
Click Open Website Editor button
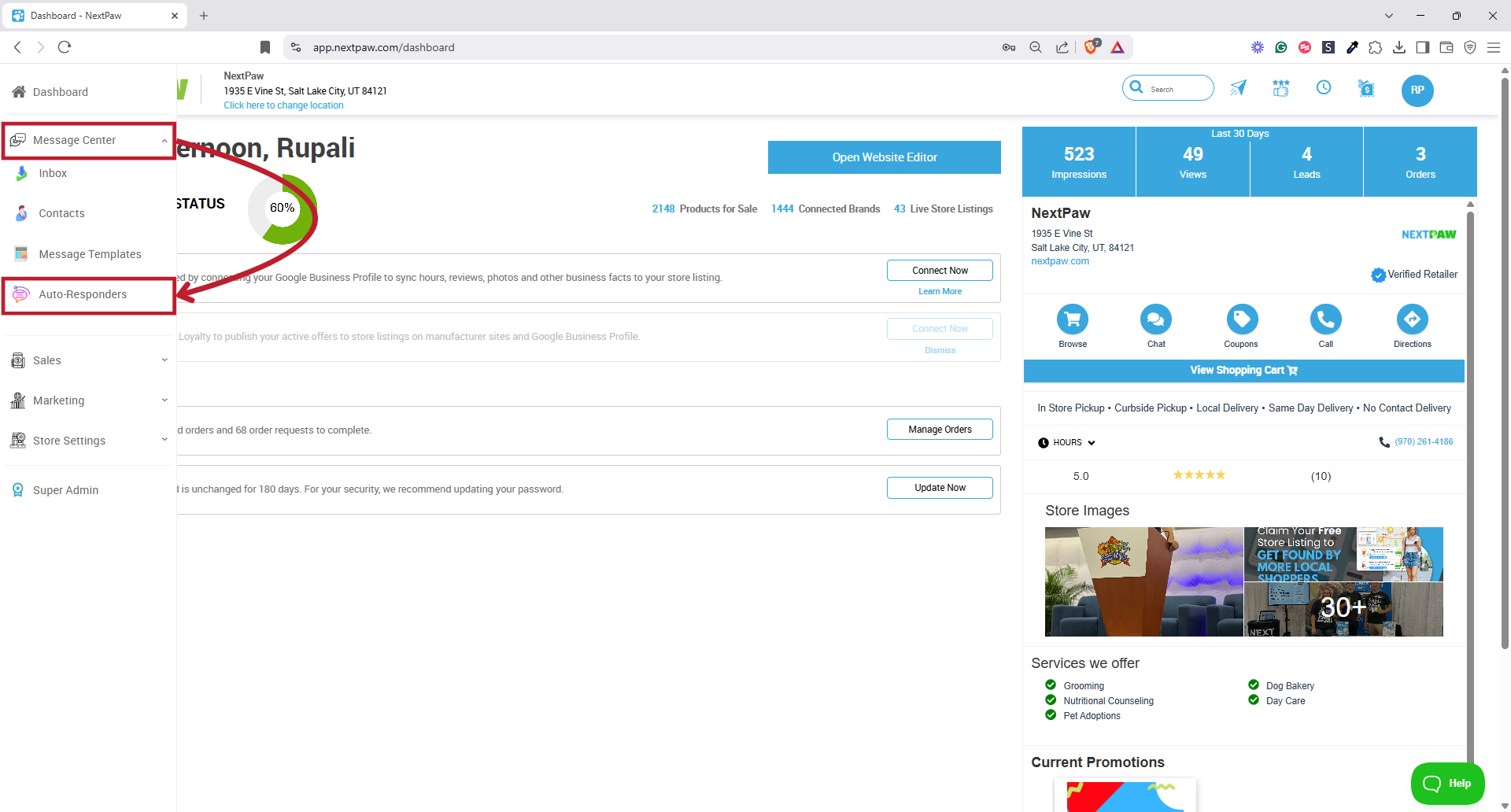[x=885, y=157]
